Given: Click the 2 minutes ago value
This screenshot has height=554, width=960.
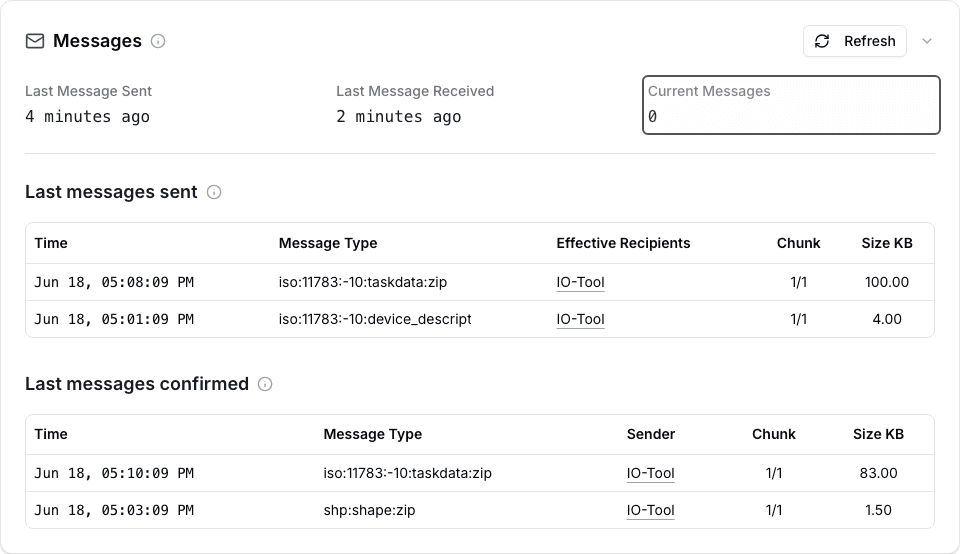Looking at the screenshot, I should tap(399, 116).
